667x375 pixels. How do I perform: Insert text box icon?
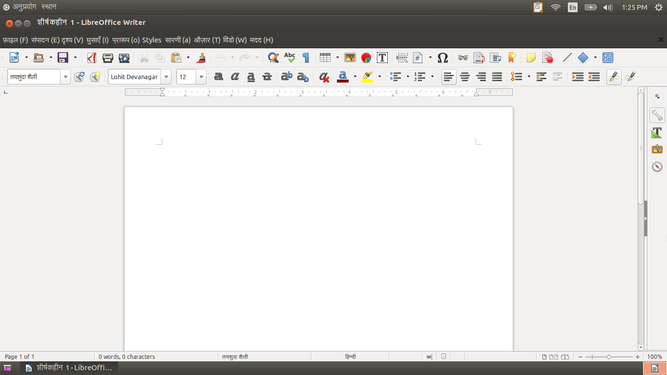click(x=382, y=57)
